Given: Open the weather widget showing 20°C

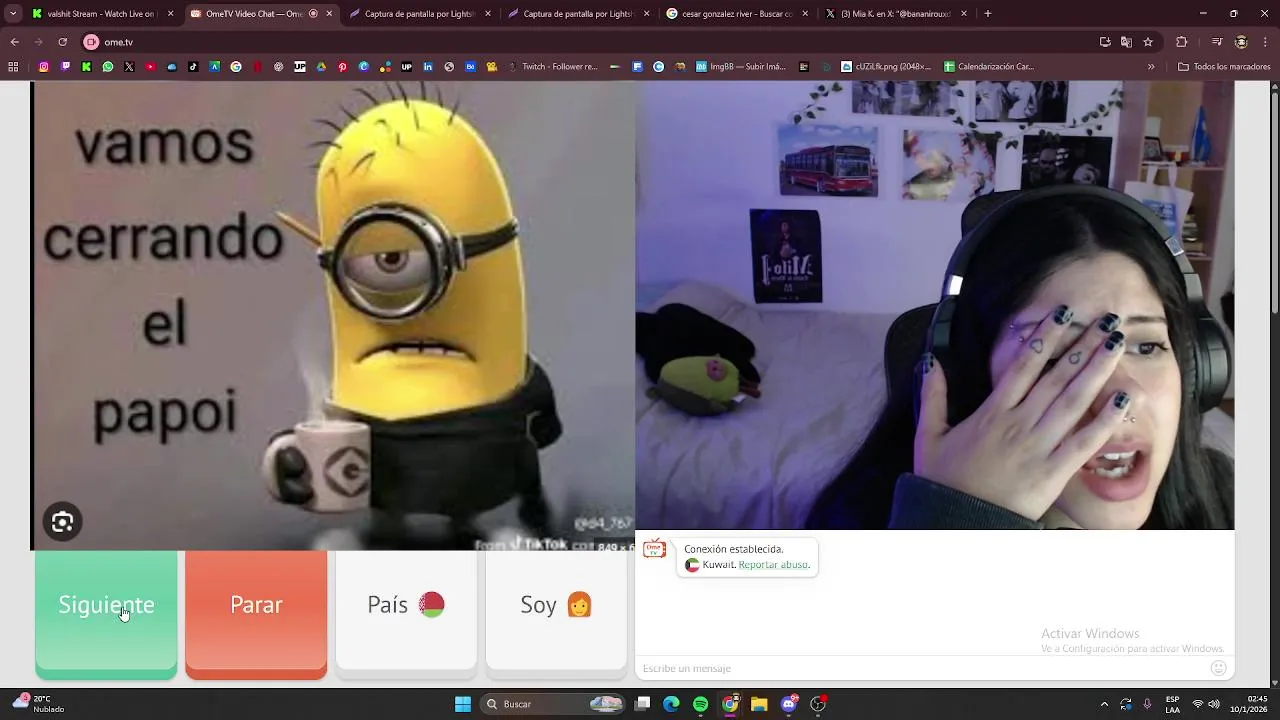Looking at the screenshot, I should 40,704.
